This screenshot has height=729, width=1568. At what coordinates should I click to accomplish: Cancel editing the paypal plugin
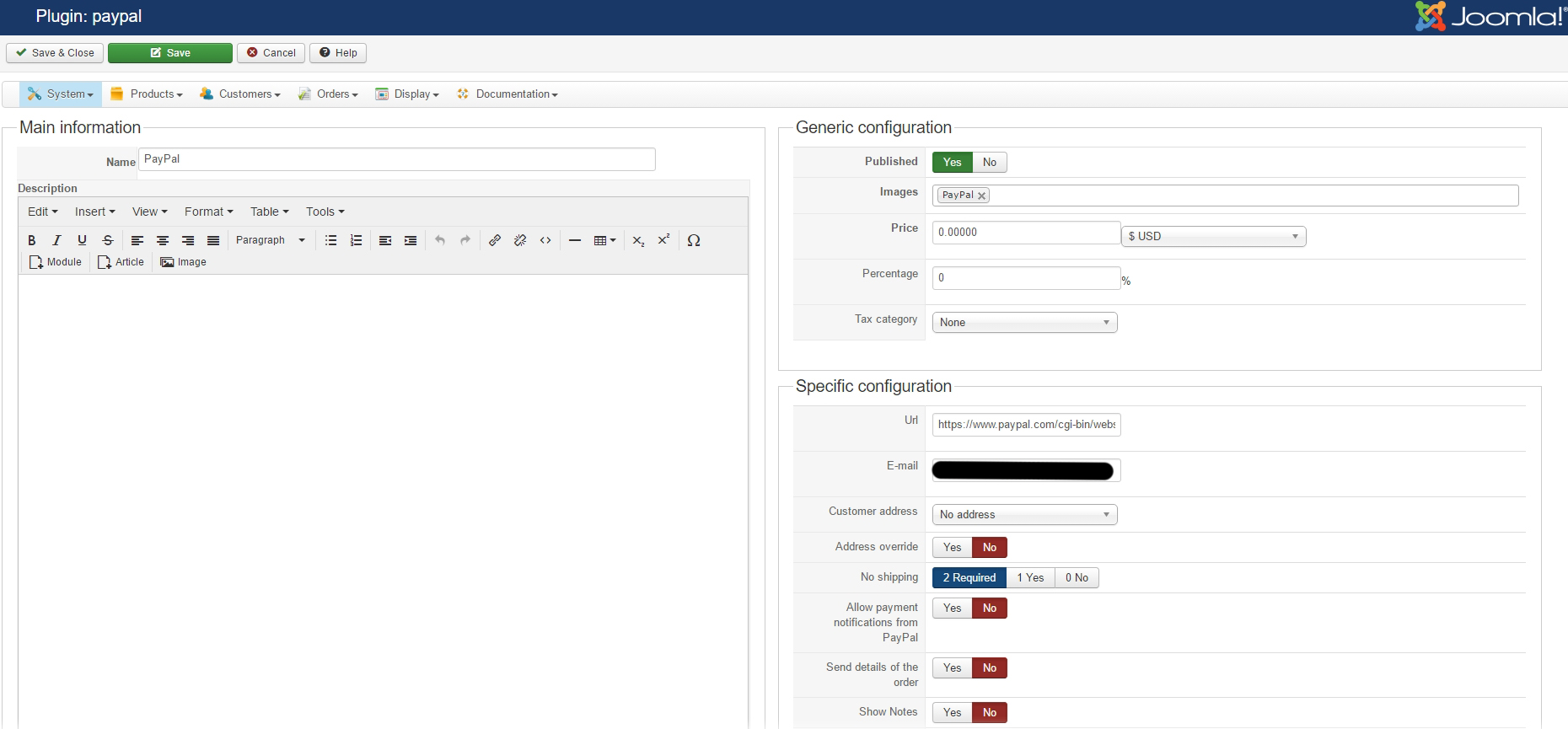[271, 53]
